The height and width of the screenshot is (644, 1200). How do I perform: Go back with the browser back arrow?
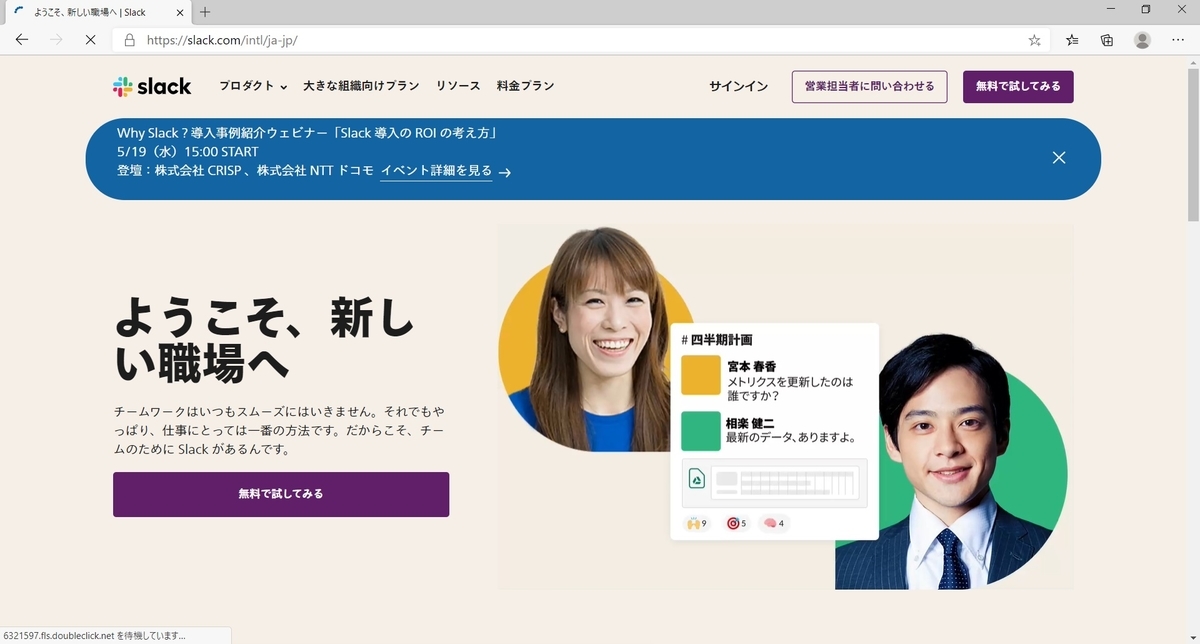22,40
